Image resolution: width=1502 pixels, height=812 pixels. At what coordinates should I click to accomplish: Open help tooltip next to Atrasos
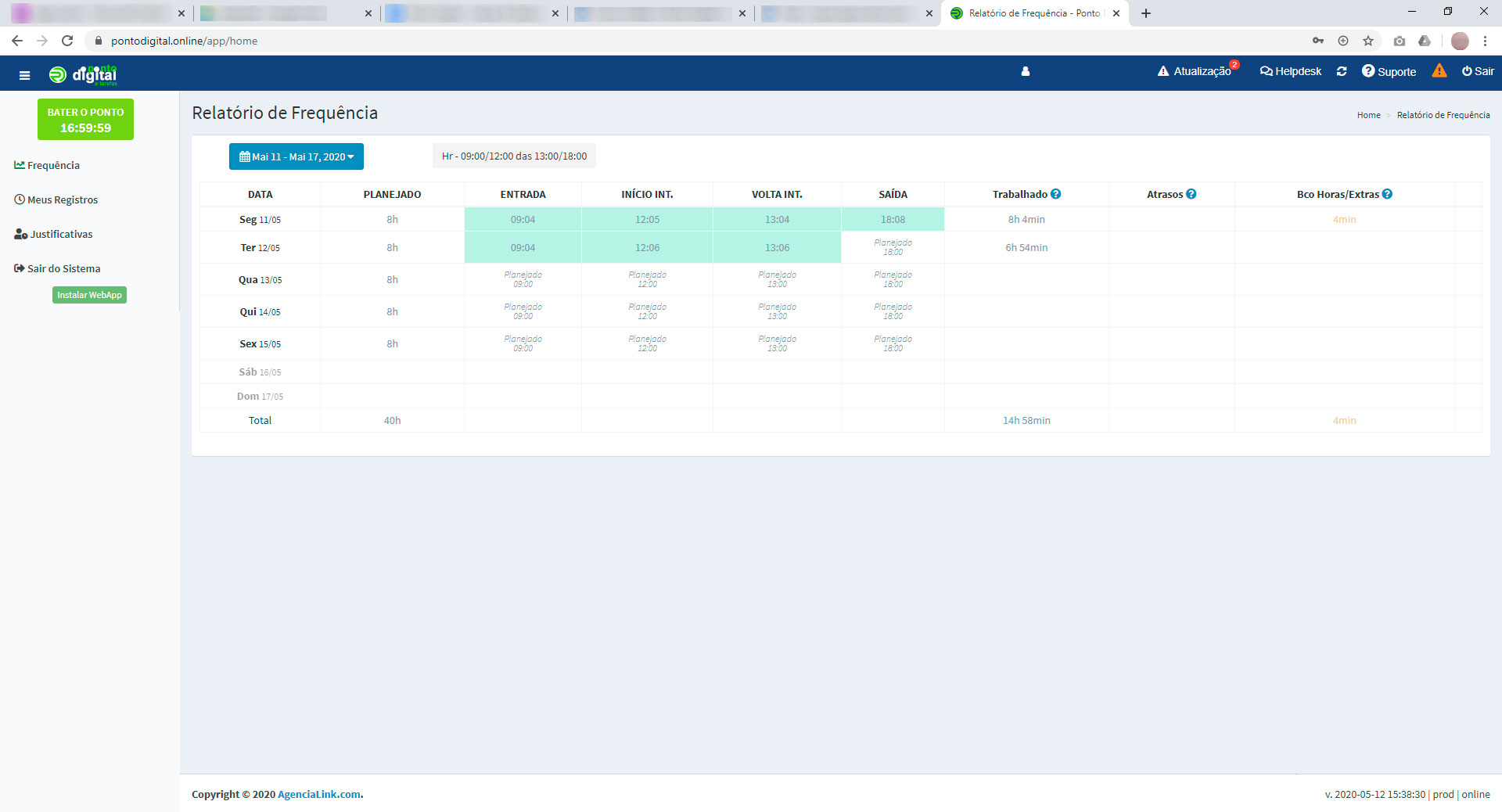pos(1191,194)
